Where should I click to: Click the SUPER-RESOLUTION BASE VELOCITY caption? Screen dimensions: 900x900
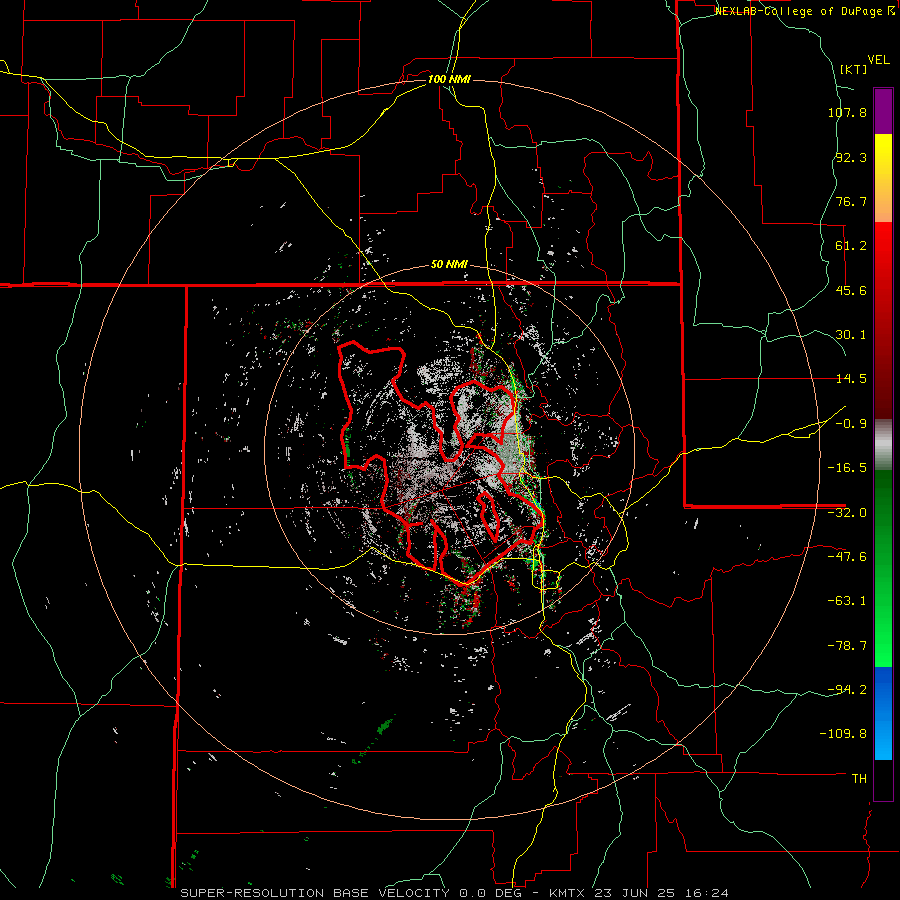pos(315,893)
